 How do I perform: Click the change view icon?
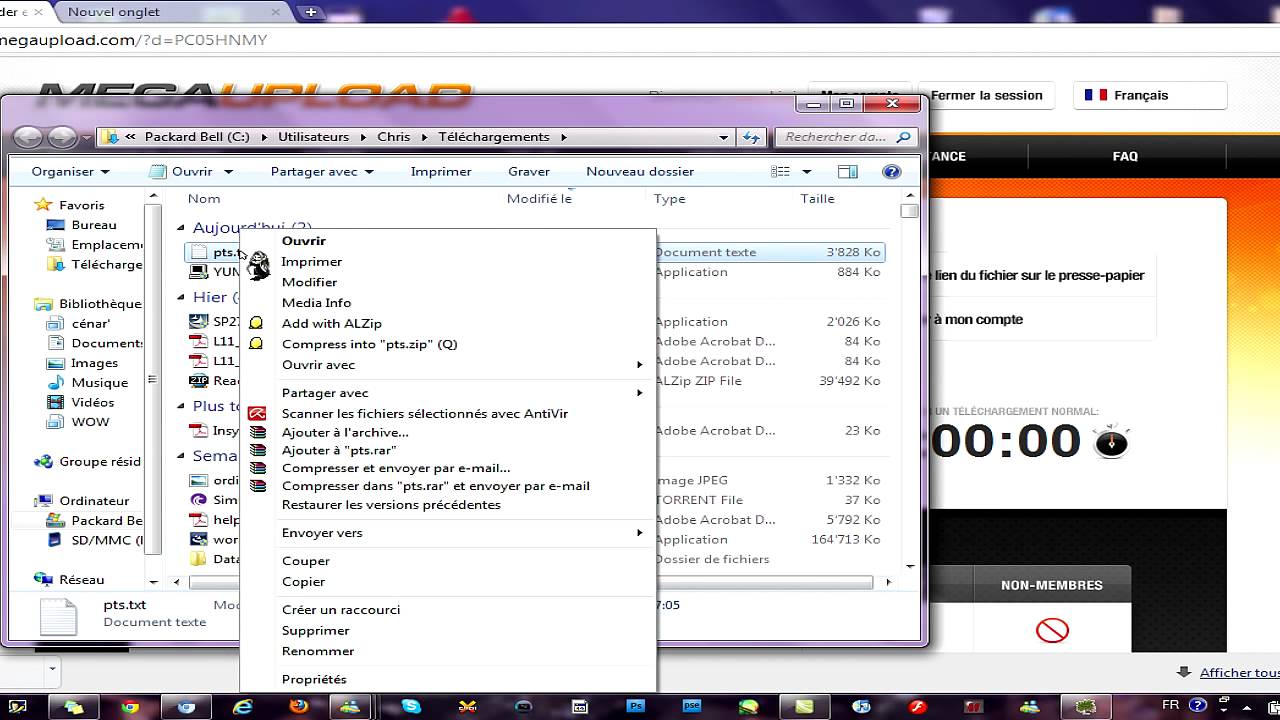[x=781, y=172]
